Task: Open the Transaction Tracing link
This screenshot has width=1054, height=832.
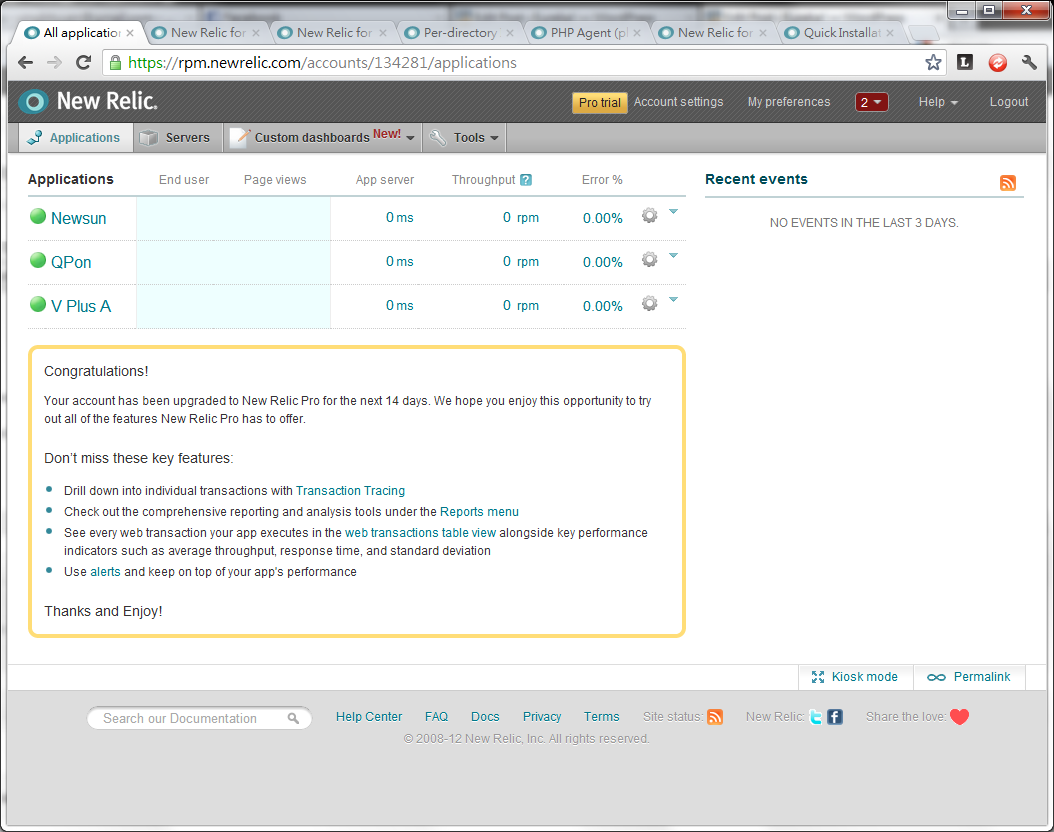Action: coord(350,491)
